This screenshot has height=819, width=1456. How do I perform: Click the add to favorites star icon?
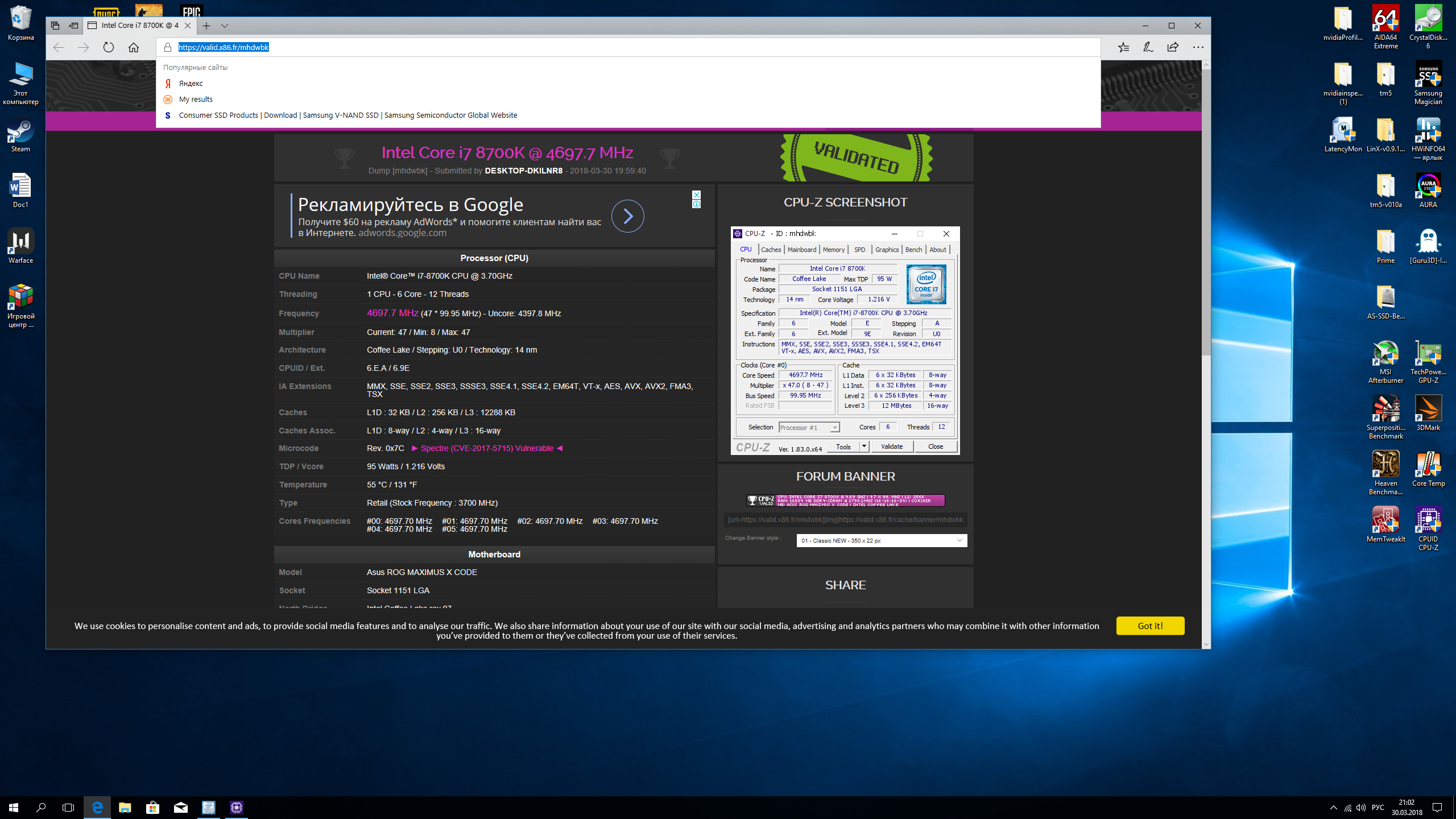click(1123, 47)
